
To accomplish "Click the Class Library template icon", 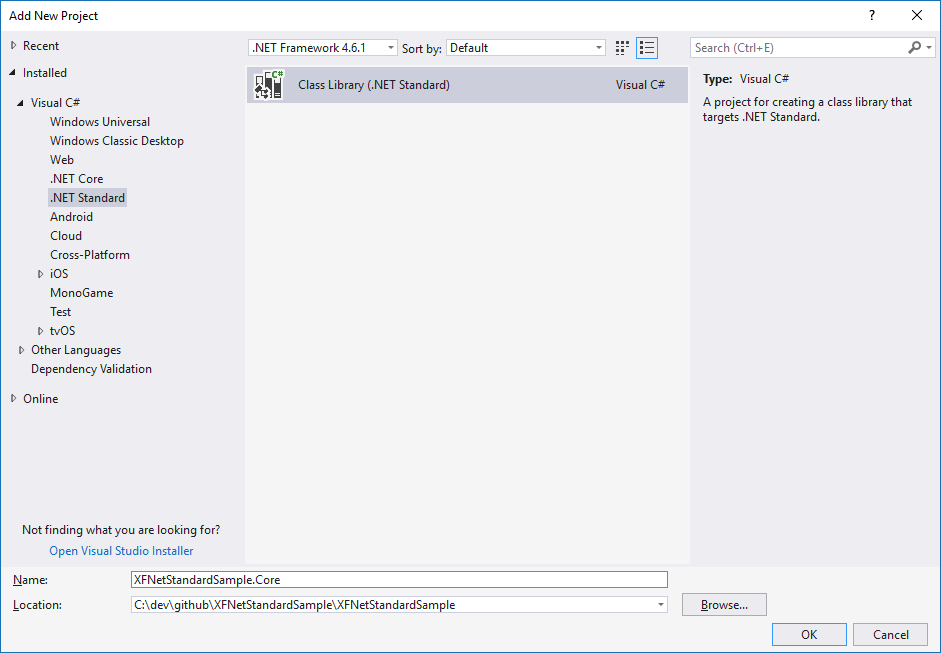I will coord(269,85).
